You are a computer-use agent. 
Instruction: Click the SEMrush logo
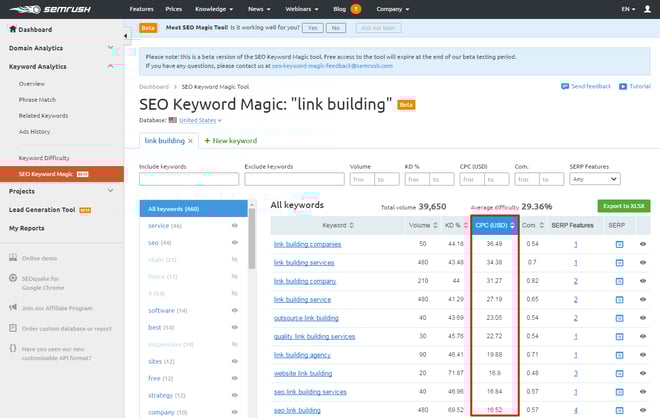click(50, 9)
